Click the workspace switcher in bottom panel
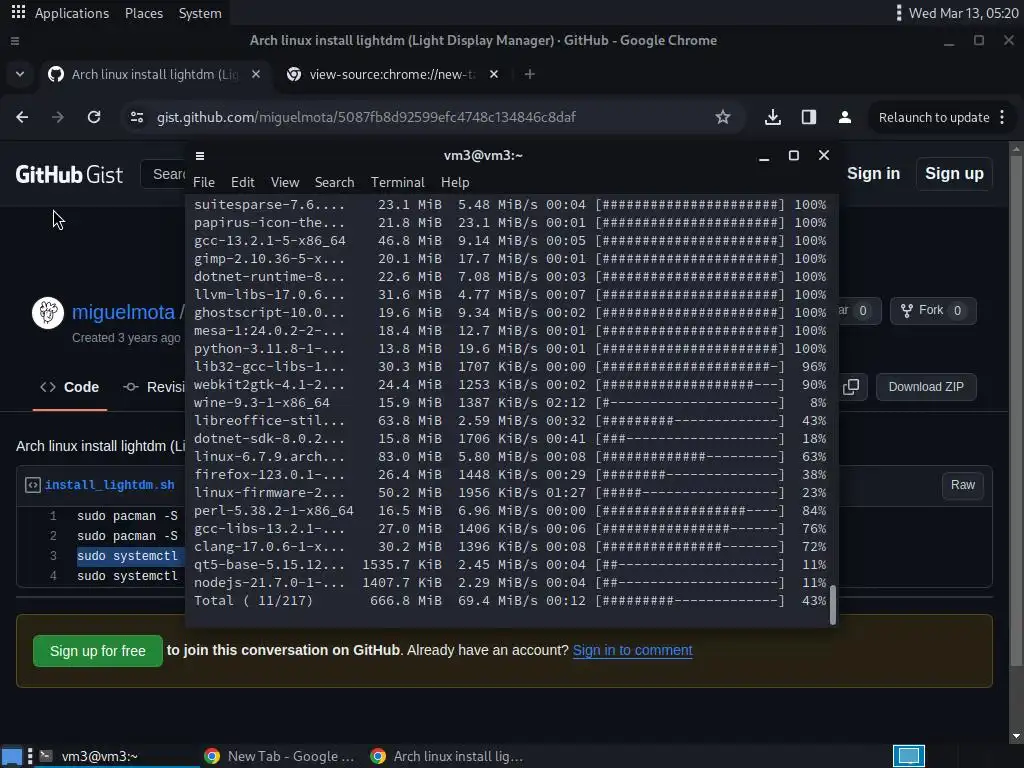 (909, 756)
